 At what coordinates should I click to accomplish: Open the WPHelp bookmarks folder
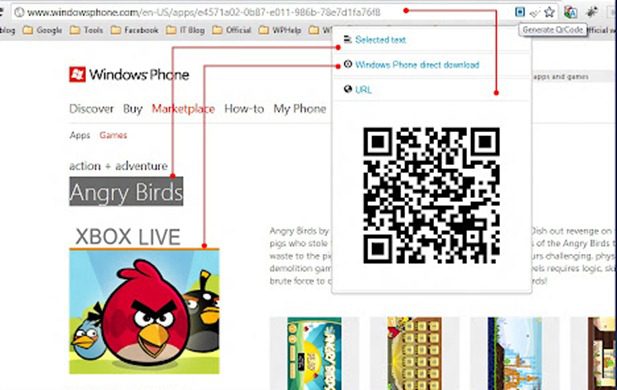coord(280,30)
